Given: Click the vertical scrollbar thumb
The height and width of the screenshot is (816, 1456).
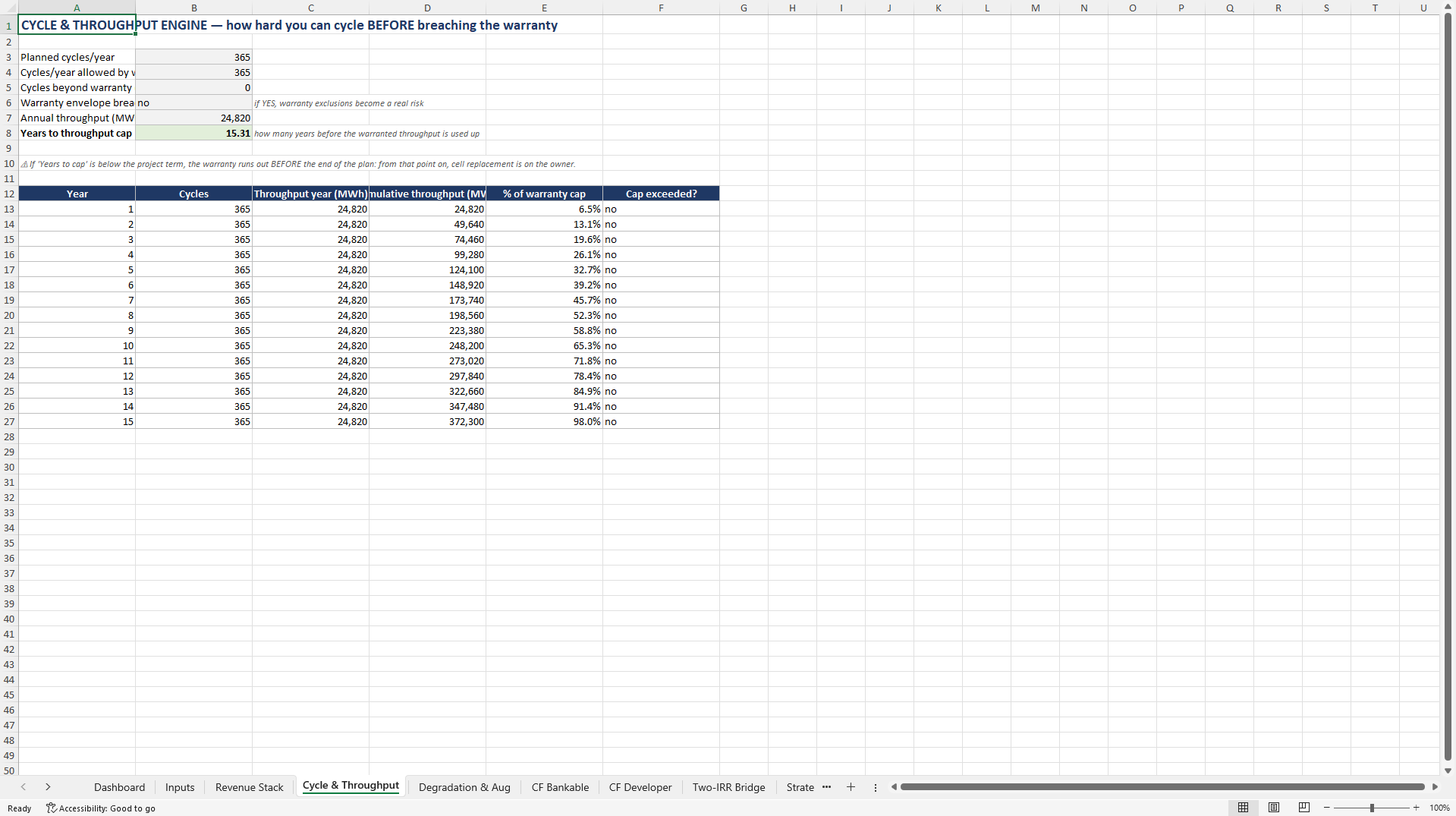Looking at the screenshot, I should (1448, 387).
